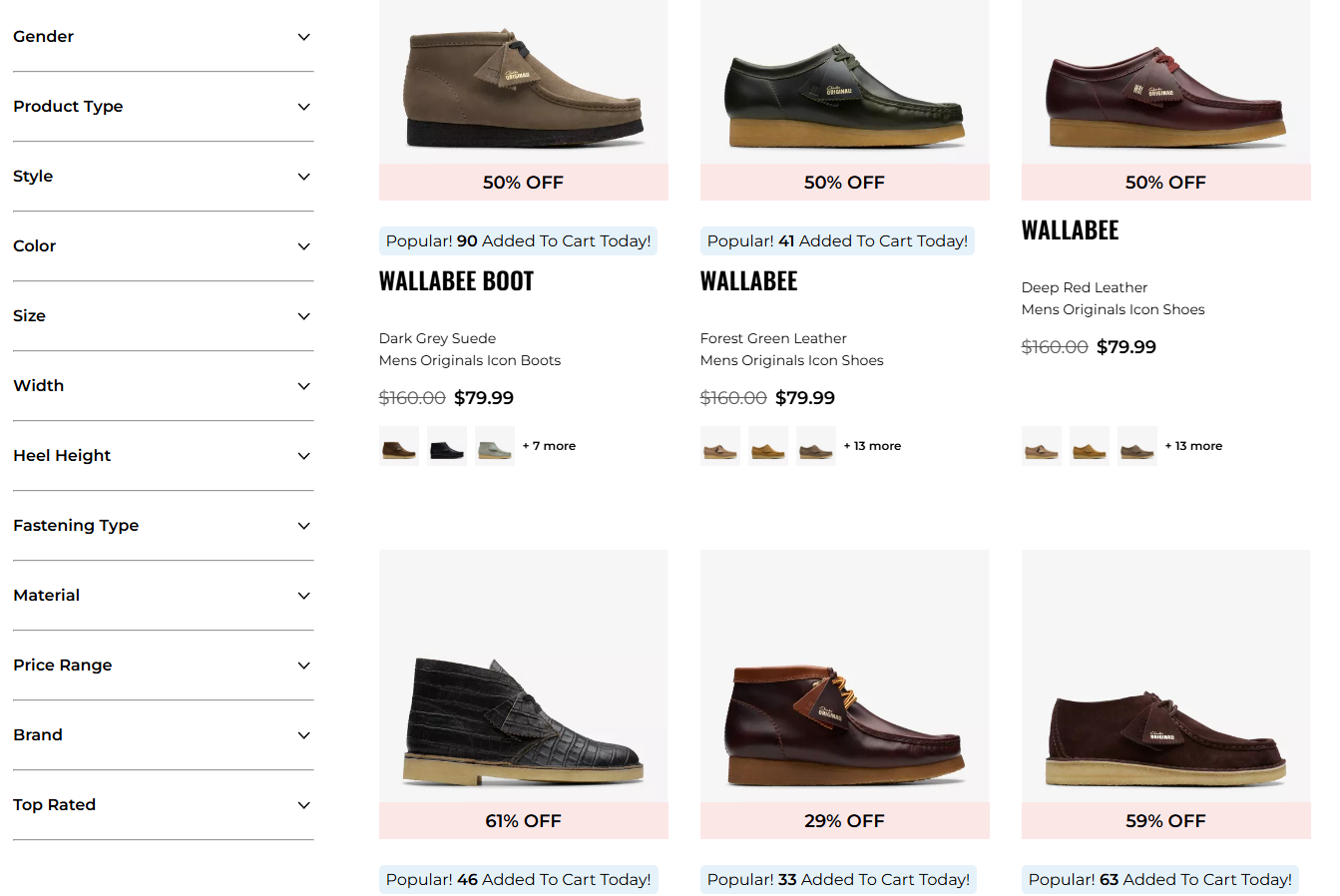This screenshot has height=896, width=1340.
Task: Open the Top Rated filter
Action: pos(163,805)
